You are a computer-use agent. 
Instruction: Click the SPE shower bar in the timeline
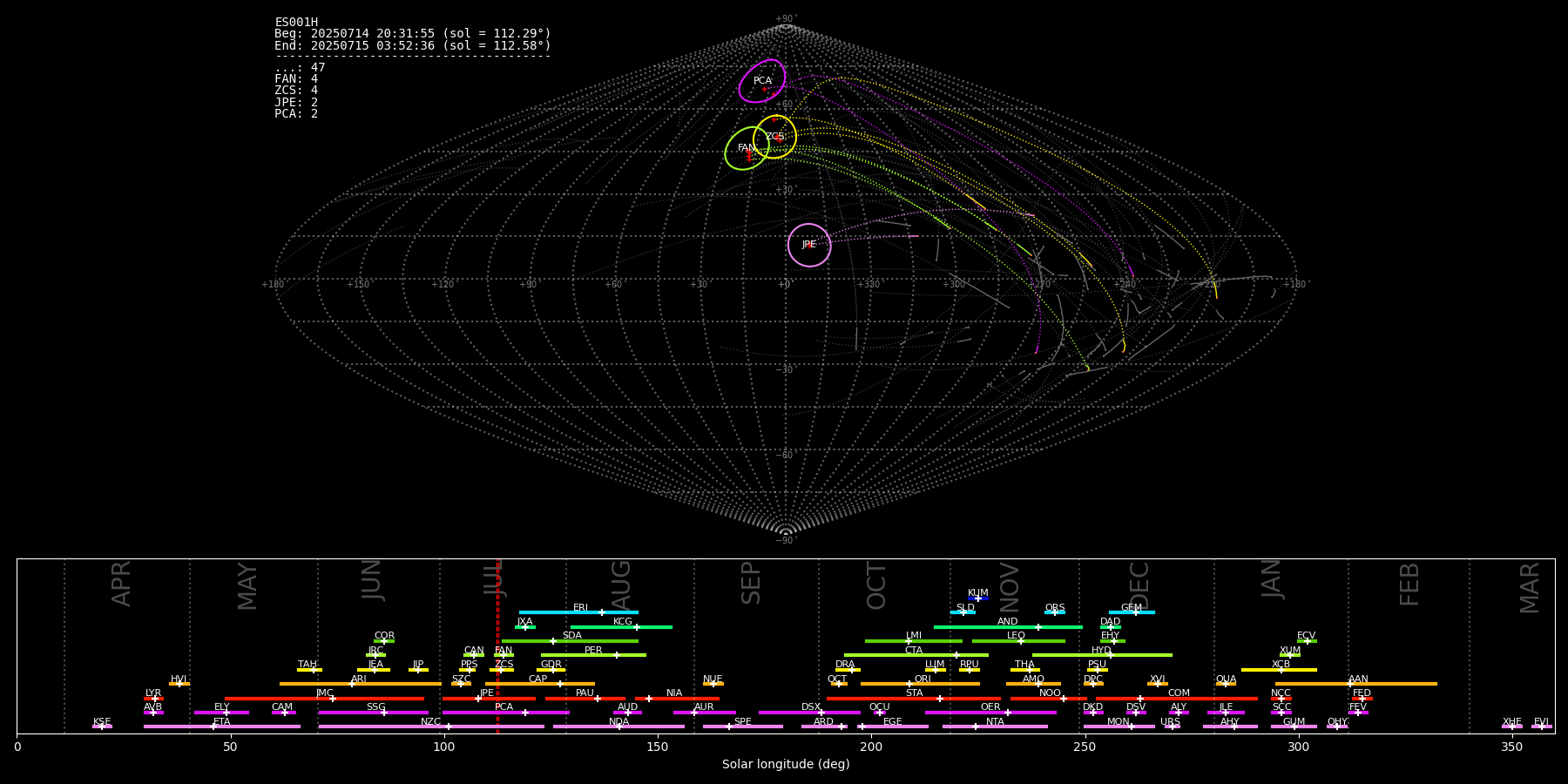coord(743,727)
